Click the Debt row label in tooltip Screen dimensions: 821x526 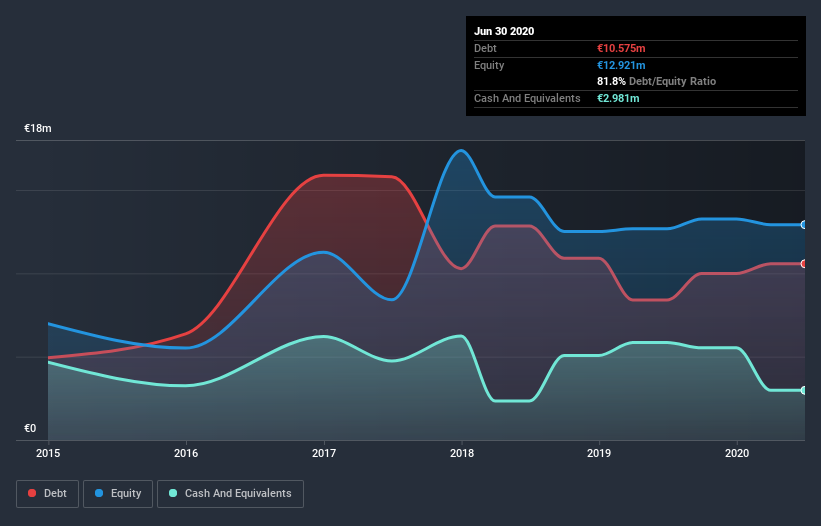coord(485,48)
